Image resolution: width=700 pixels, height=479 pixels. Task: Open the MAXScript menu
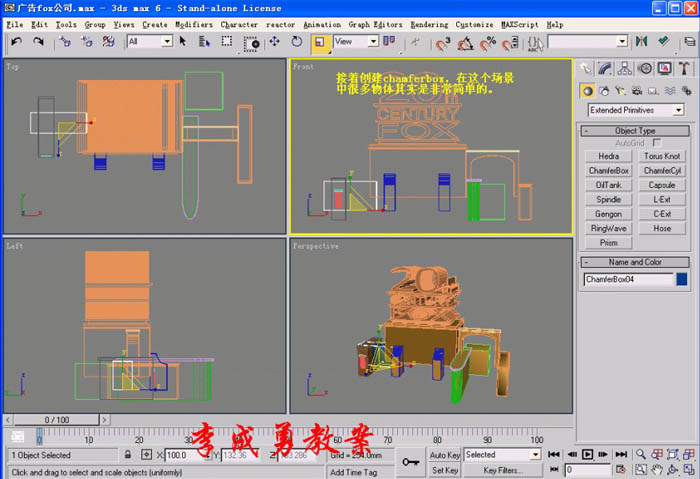point(519,25)
